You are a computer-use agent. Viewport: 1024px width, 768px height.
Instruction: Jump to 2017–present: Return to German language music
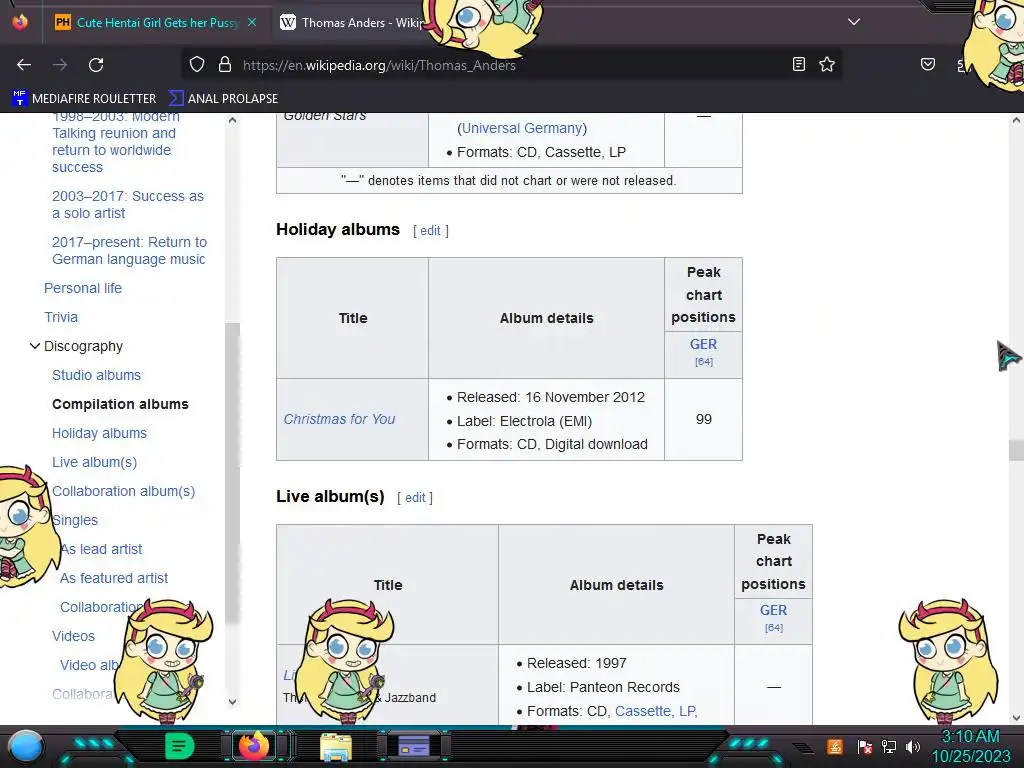pyautogui.click(x=129, y=251)
